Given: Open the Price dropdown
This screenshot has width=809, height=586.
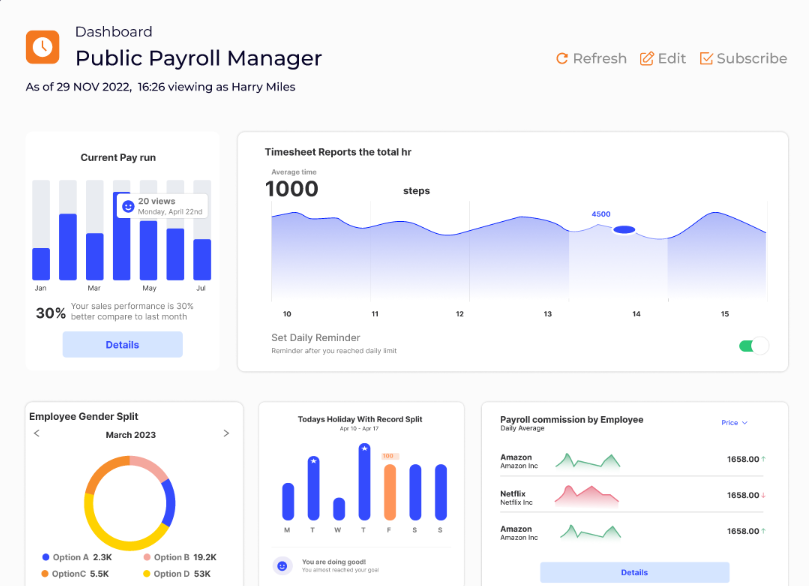Looking at the screenshot, I should pyautogui.click(x=735, y=423).
